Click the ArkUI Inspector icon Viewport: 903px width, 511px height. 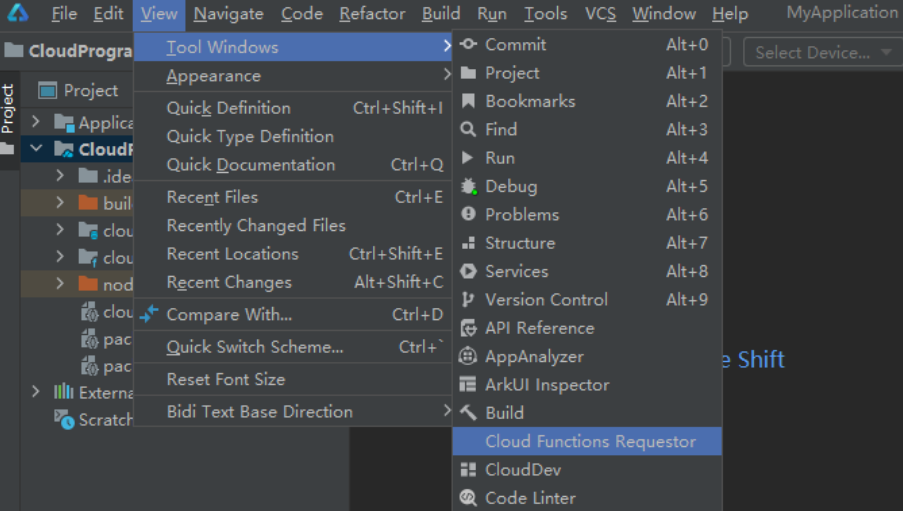click(468, 384)
